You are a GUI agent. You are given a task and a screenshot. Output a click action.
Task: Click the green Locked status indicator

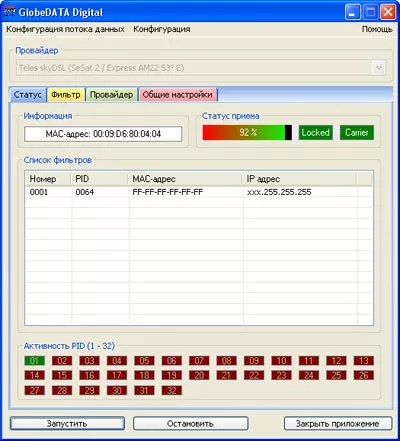(316, 133)
